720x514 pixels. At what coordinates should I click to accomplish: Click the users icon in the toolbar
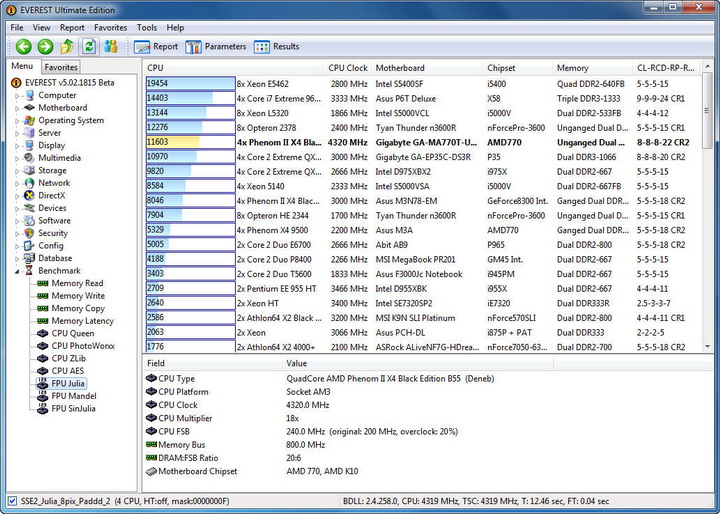pyautogui.click(x=111, y=46)
